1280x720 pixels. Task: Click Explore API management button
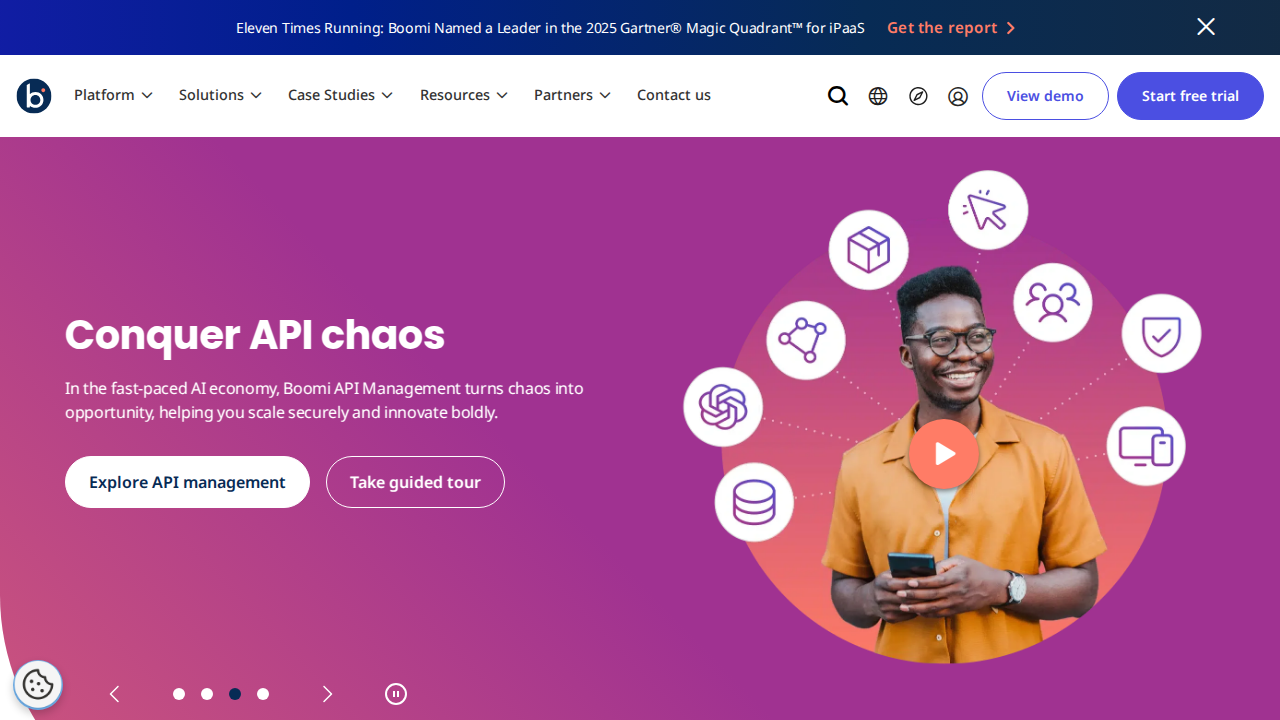[x=187, y=482]
